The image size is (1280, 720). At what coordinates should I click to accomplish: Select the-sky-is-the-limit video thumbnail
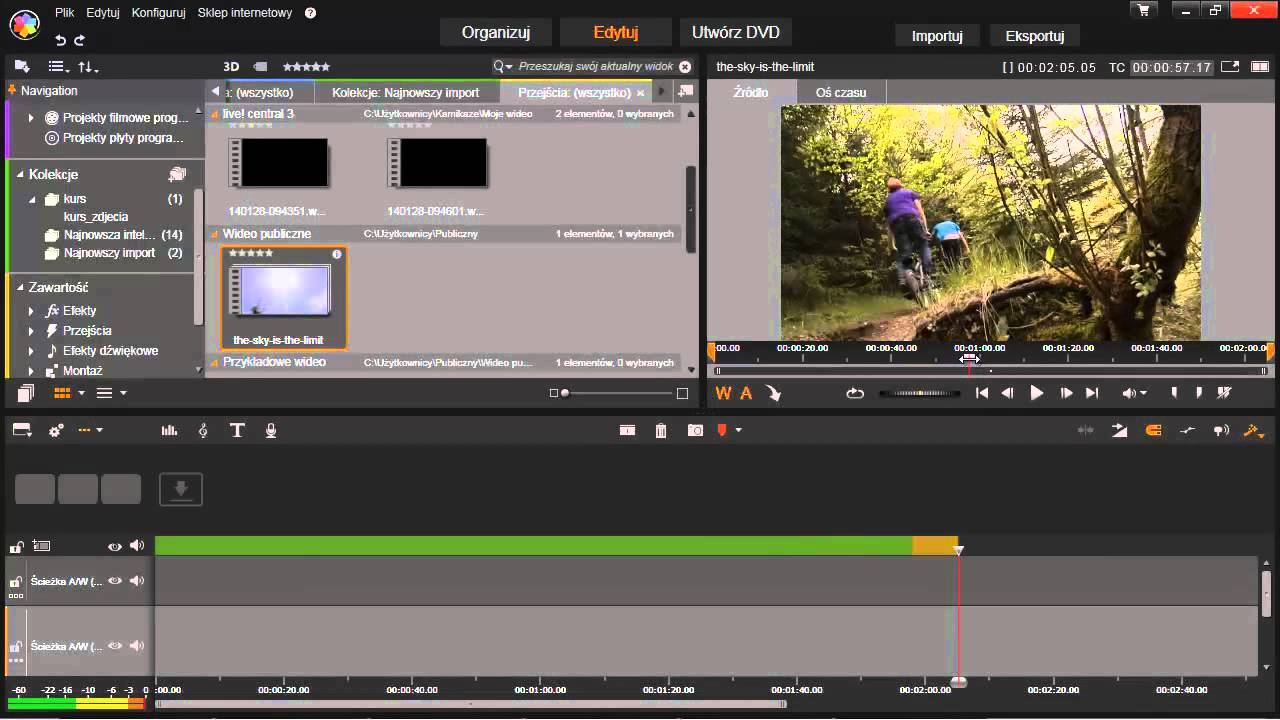[x=284, y=297]
